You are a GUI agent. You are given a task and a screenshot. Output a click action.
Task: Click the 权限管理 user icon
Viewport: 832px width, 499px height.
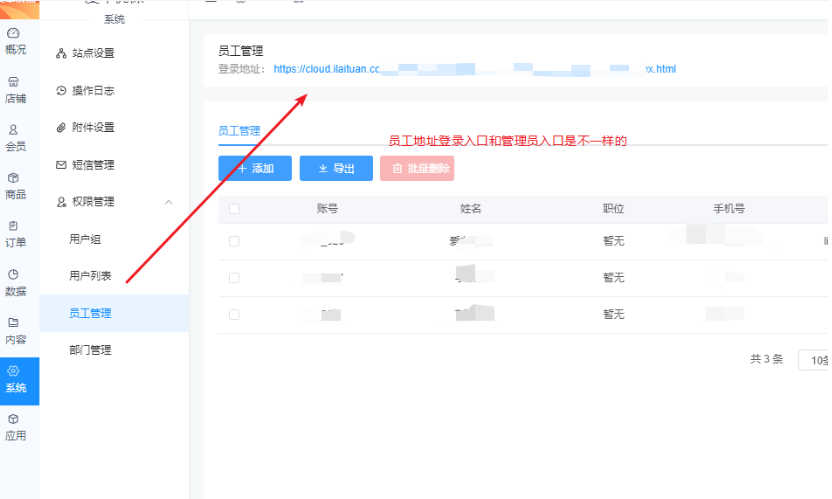coord(62,202)
